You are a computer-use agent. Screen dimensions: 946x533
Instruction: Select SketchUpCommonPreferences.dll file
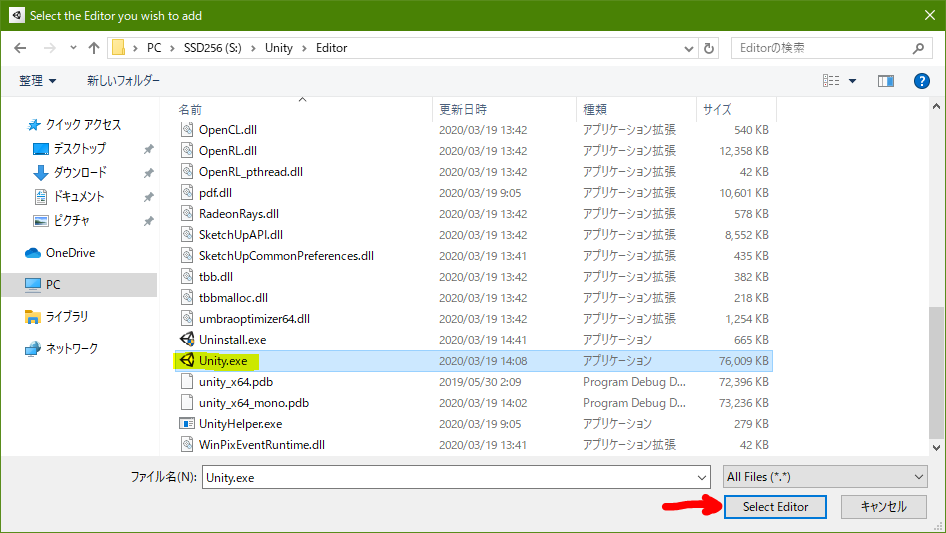click(286, 256)
